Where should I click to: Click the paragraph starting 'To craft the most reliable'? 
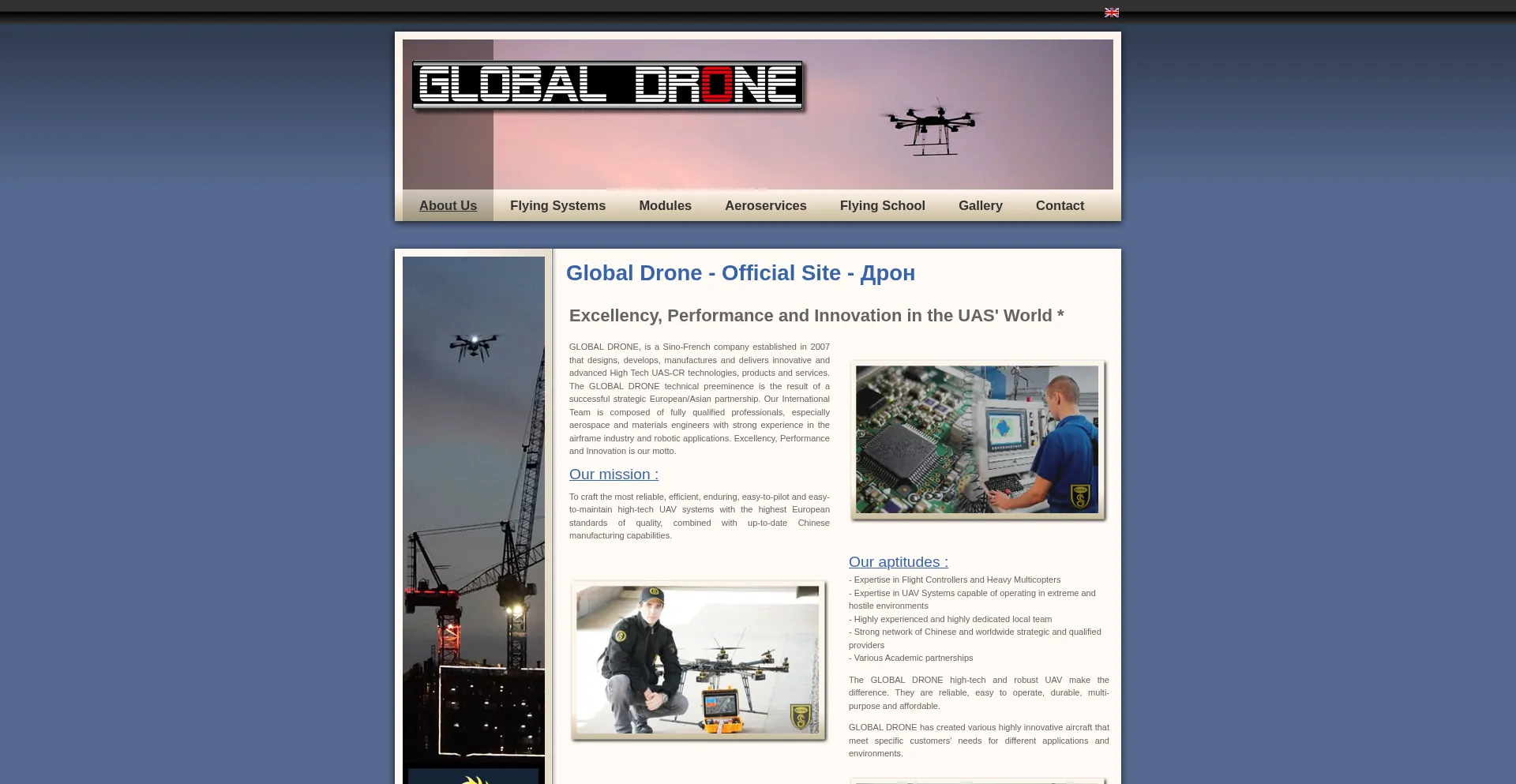700,516
